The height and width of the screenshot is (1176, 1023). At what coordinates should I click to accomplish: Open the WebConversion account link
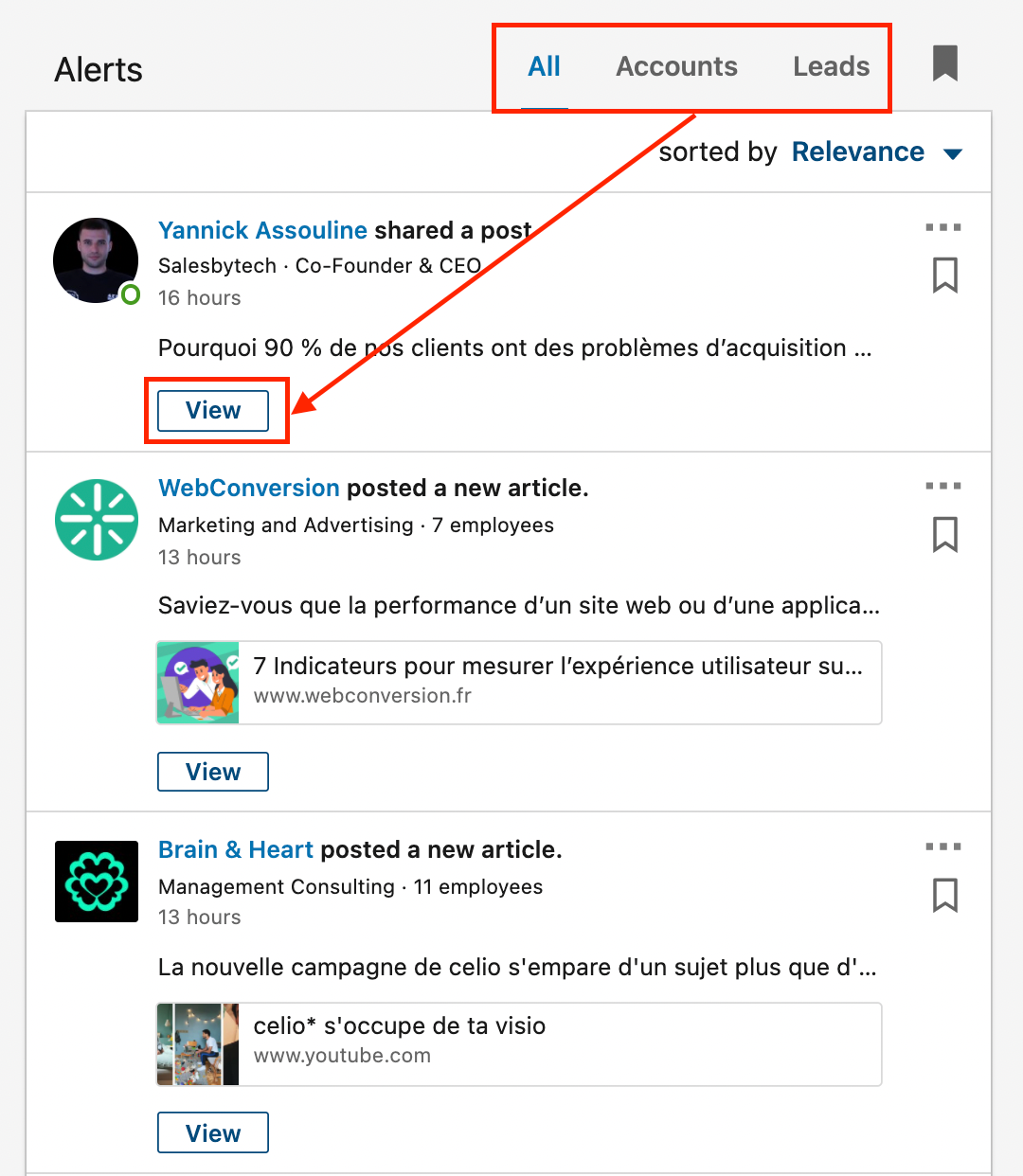248,488
